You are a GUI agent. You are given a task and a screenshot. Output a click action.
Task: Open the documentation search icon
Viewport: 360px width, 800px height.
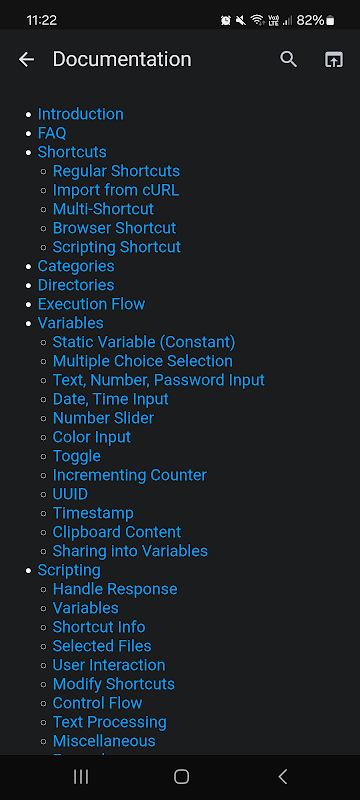click(289, 59)
